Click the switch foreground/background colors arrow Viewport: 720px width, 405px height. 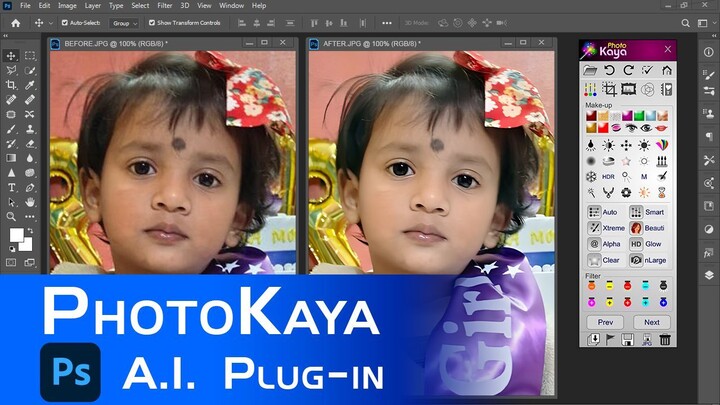tap(30, 231)
